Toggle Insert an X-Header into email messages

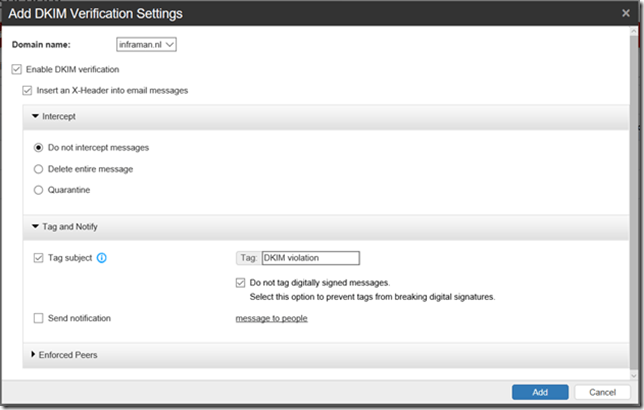tap(28, 90)
